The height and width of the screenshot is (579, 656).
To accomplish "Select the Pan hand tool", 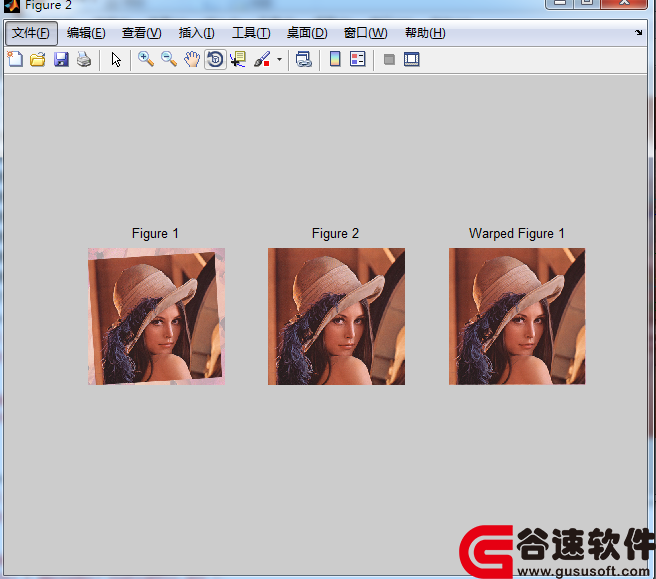I will [x=192, y=59].
